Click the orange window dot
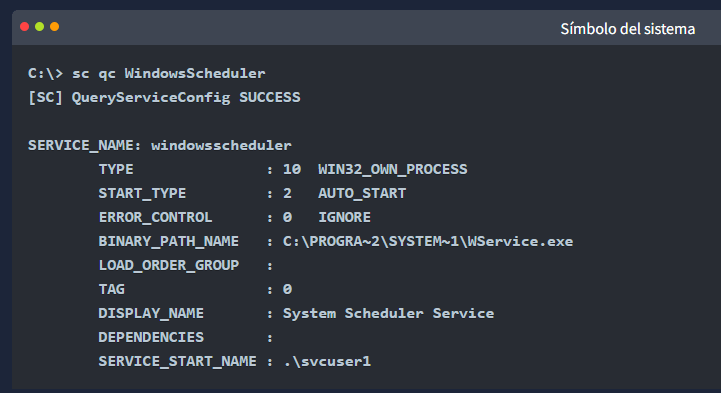This screenshot has height=393, width=721. tap(54, 27)
